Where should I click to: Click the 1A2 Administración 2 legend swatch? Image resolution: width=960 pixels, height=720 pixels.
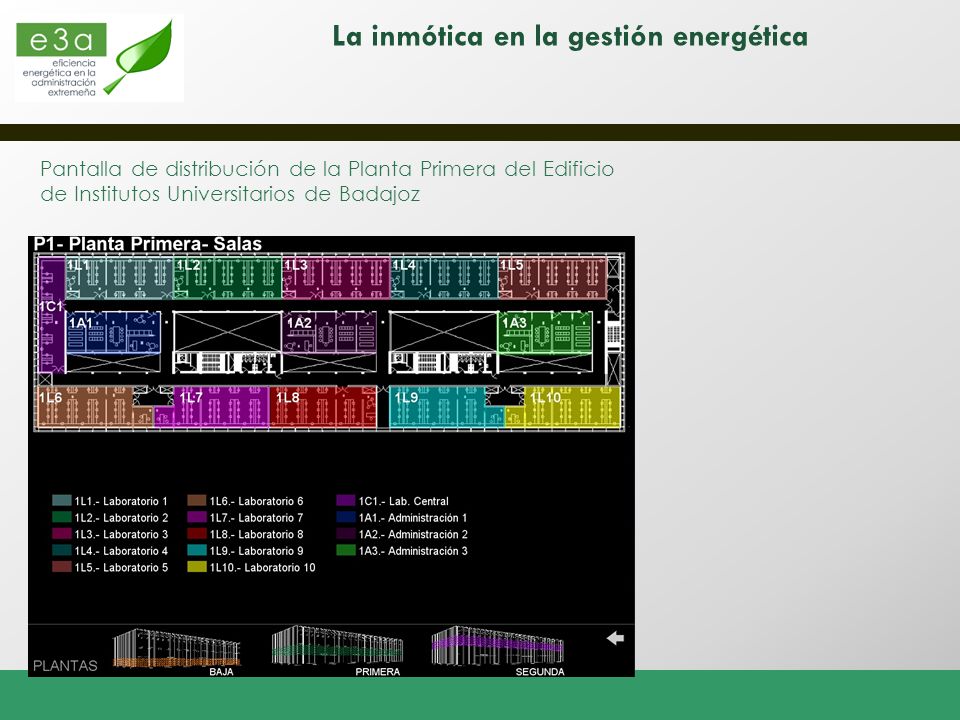pos(346,534)
